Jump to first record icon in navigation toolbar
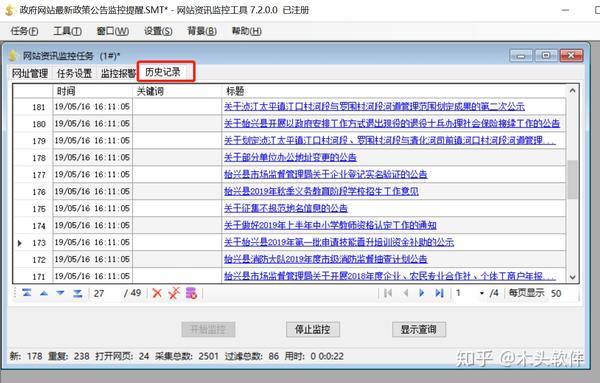Viewport: 600px width, 383px height. [x=27, y=293]
